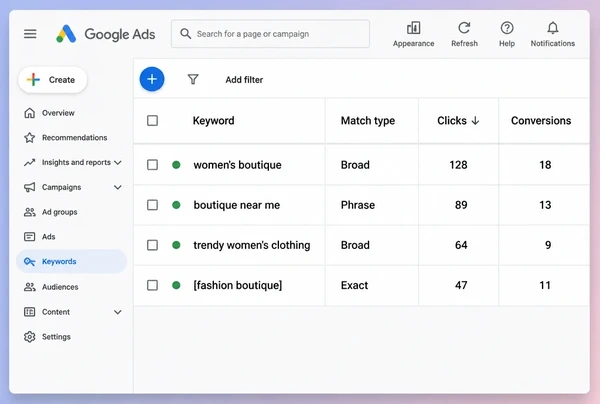Check the [fashion boutique] row checkbox
Image resolution: width=600 pixels, height=404 pixels.
pos(152,285)
